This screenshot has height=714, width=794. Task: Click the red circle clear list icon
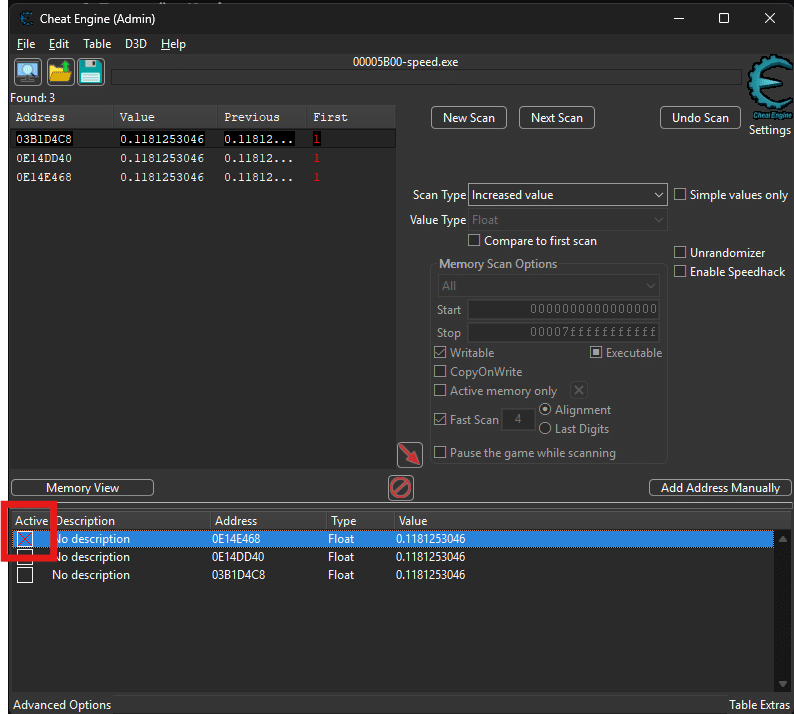[x=401, y=488]
